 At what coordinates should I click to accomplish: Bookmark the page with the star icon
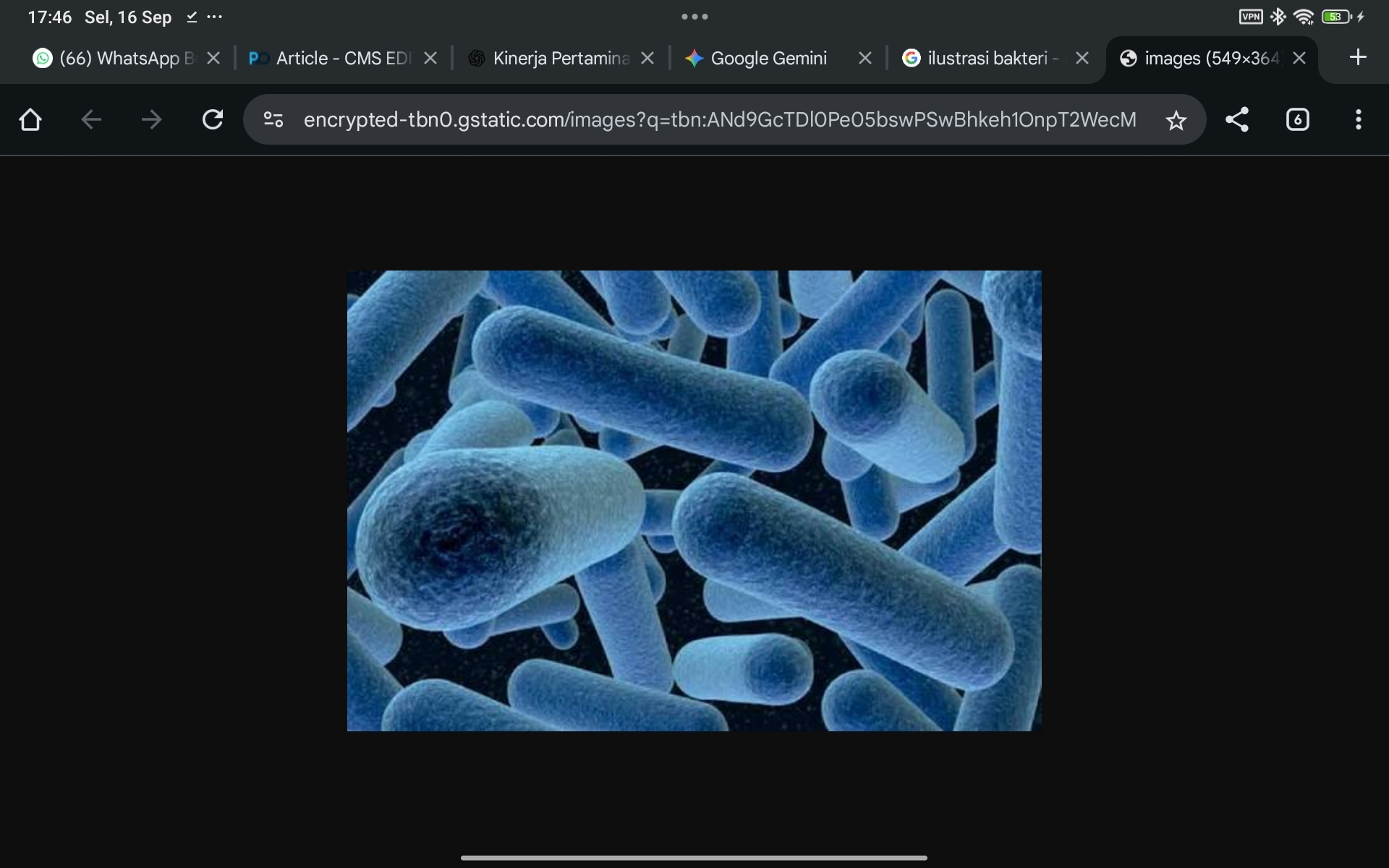pyautogui.click(x=1176, y=120)
